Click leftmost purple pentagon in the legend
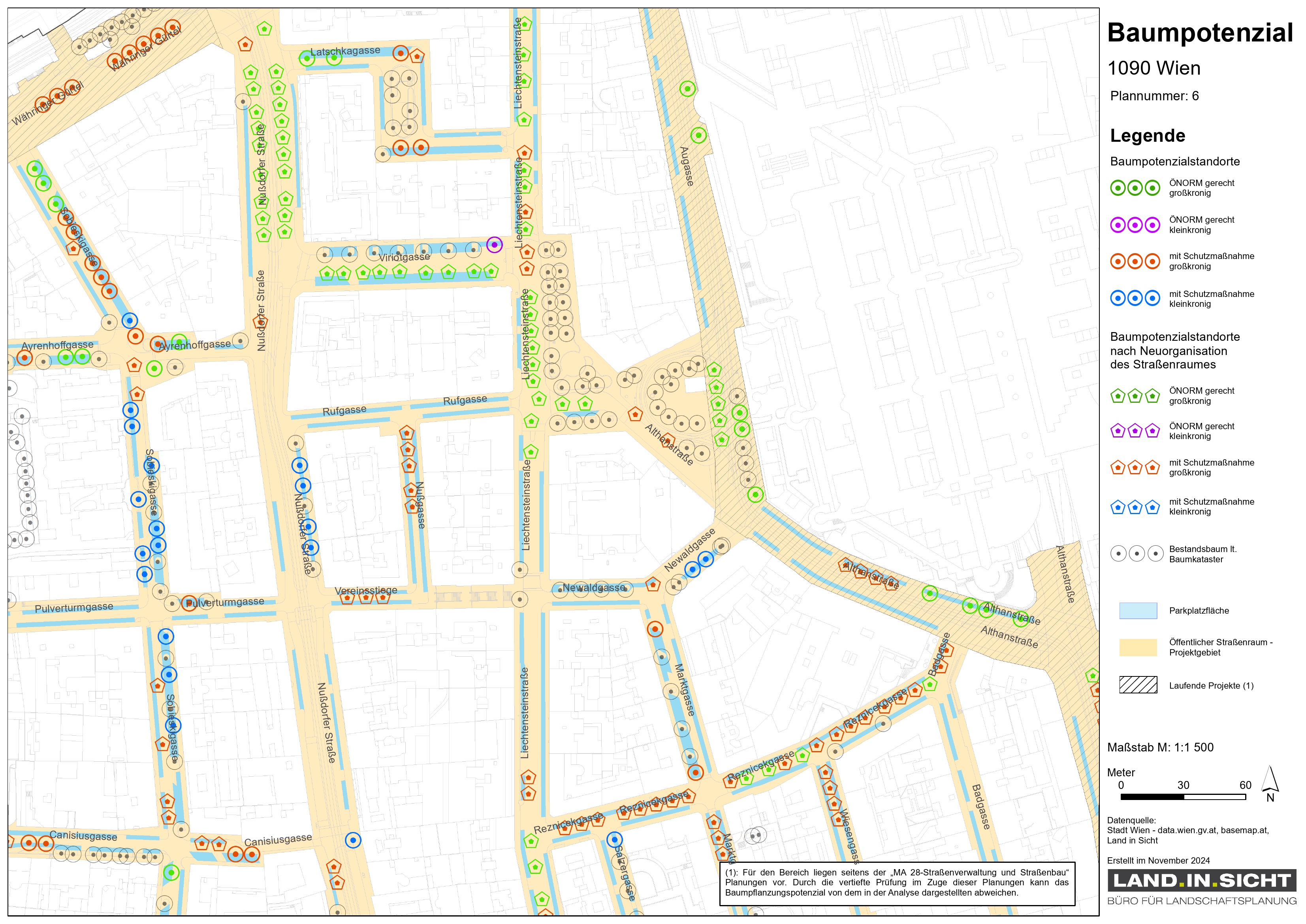Image resolution: width=1306 pixels, height=924 pixels. coord(1118,431)
